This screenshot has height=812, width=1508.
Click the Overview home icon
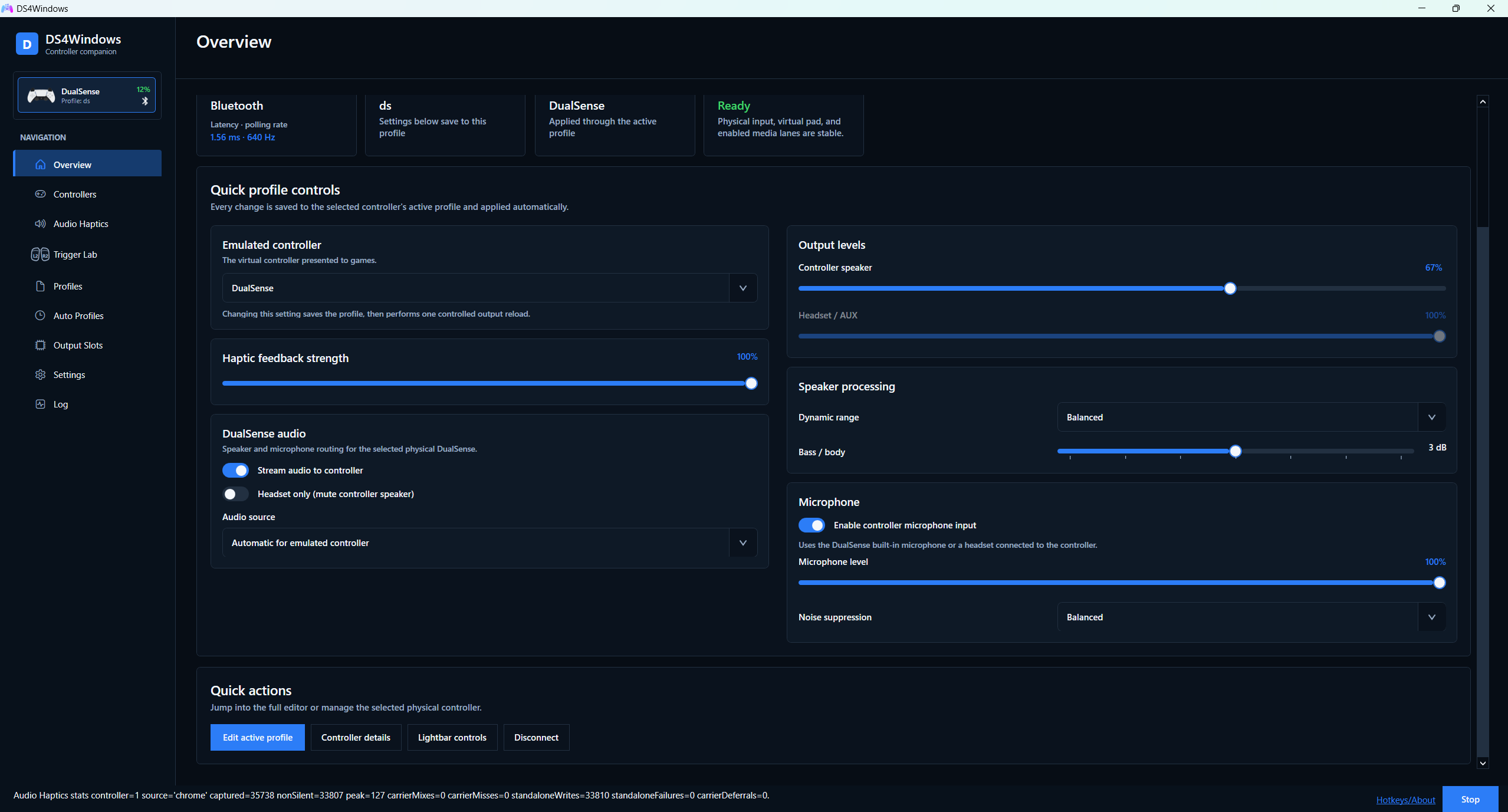pos(40,165)
